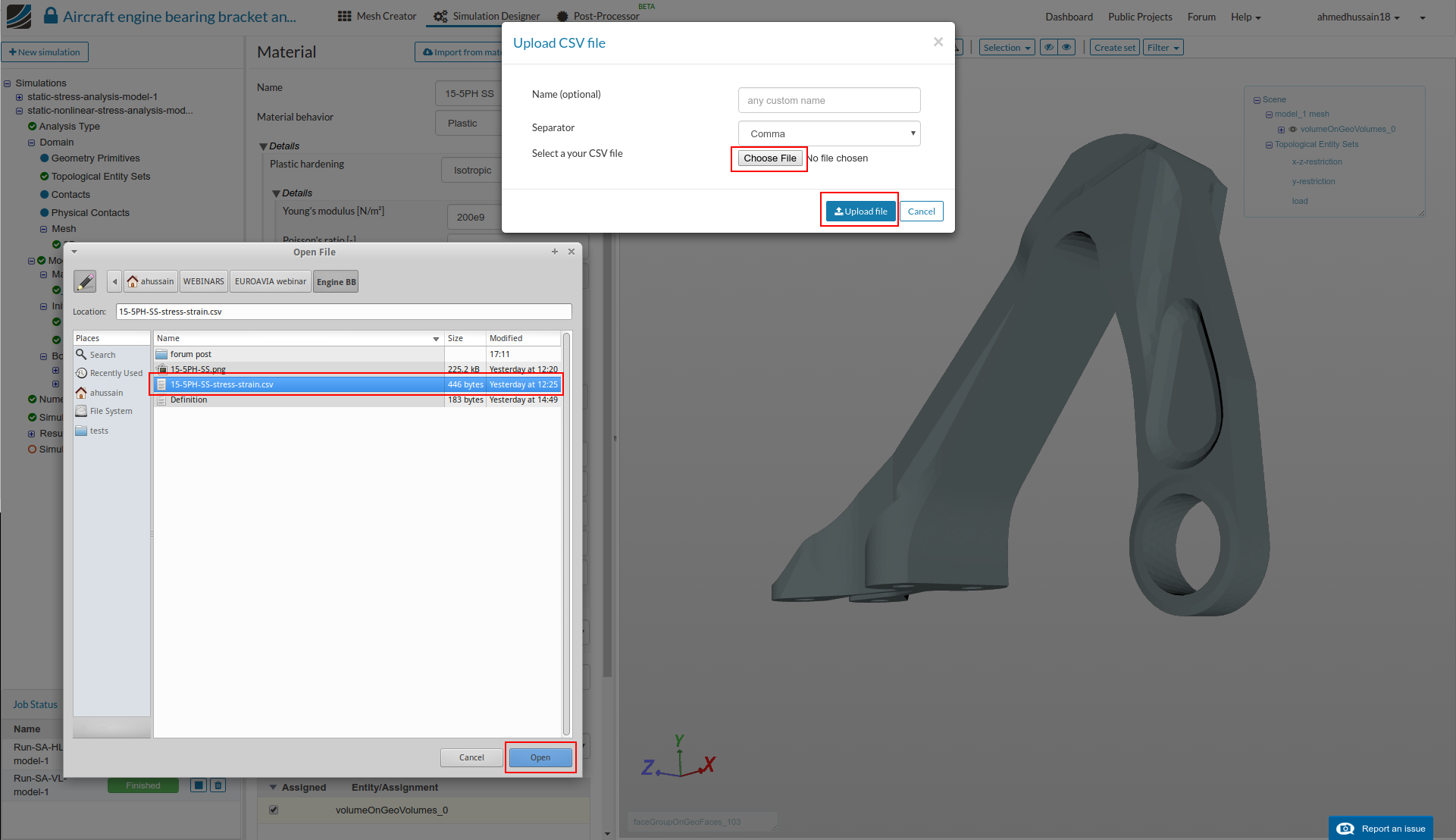The height and width of the screenshot is (840, 1456).
Task: Toggle visibility eye of volumeOnGeoVolumes_0
Action: pos(1293,130)
